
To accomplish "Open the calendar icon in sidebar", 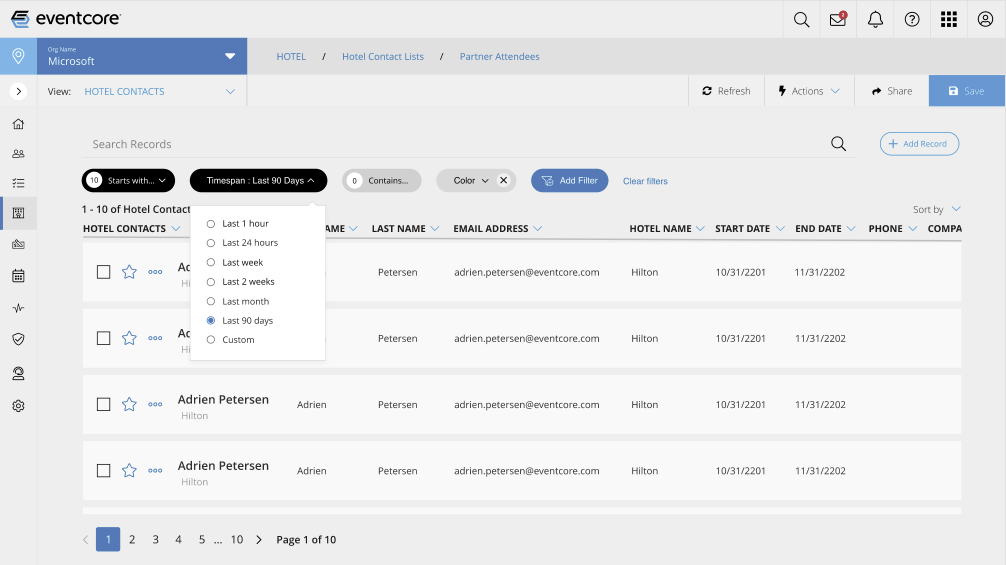I will pyautogui.click(x=18, y=275).
